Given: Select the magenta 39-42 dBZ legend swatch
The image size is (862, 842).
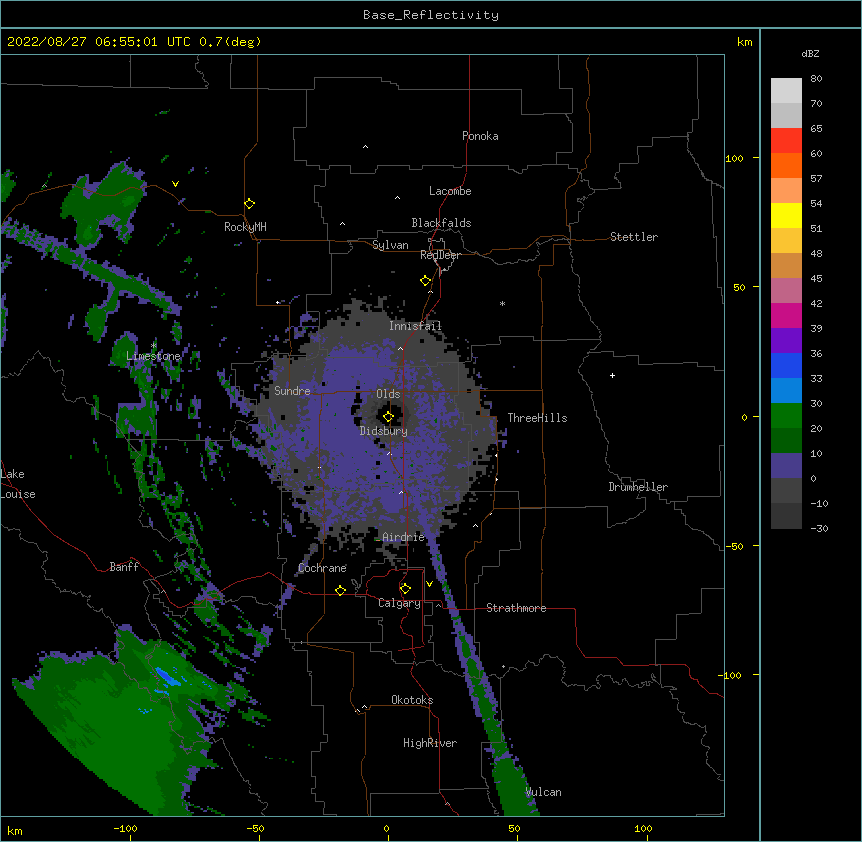Looking at the screenshot, I should (x=786, y=315).
